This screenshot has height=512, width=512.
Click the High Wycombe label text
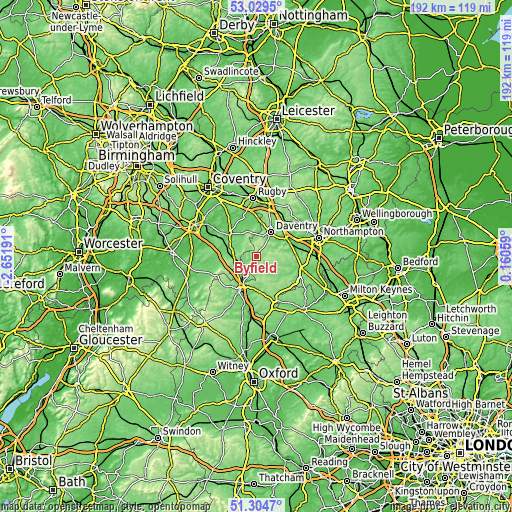347,428
